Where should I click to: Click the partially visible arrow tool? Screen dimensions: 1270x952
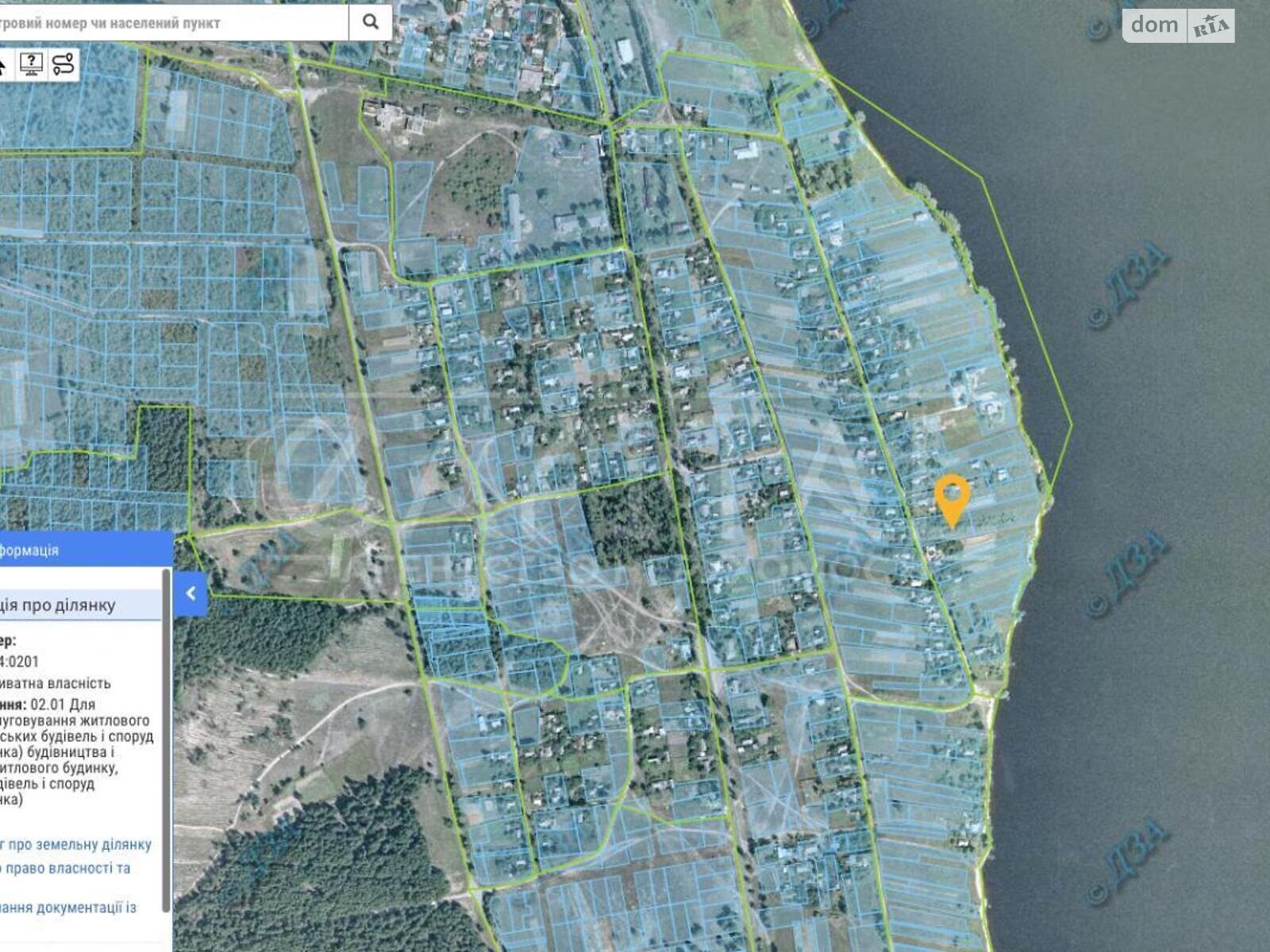tap(3, 64)
